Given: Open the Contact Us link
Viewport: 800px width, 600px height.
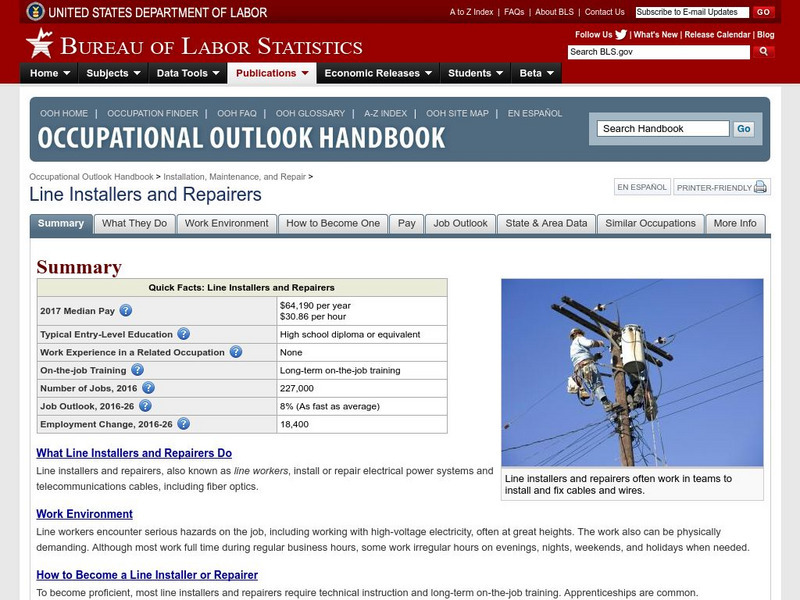Looking at the screenshot, I should (x=605, y=12).
